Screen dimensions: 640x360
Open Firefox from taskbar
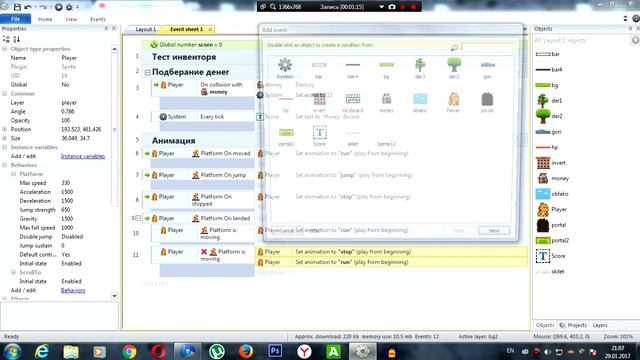pos(246,351)
